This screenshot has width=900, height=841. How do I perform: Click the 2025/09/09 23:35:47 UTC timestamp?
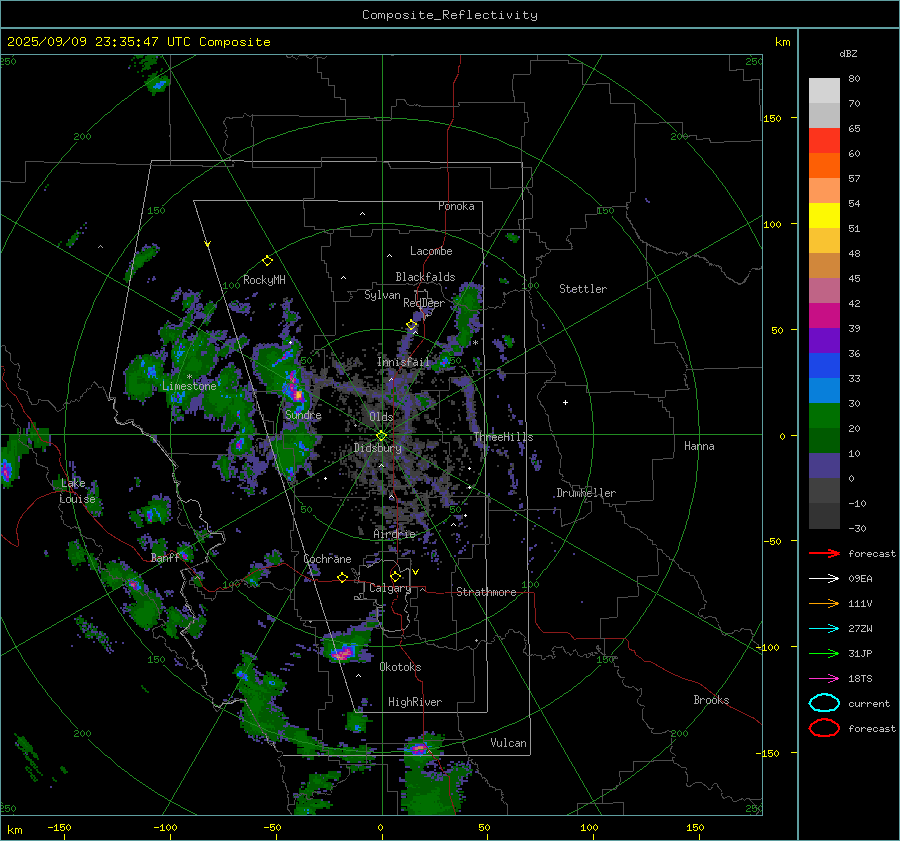(99, 42)
